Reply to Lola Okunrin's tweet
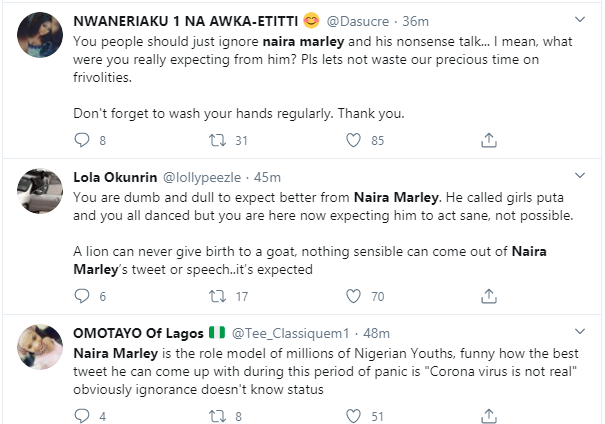The image size is (605, 424). pyautogui.click(x=82, y=296)
